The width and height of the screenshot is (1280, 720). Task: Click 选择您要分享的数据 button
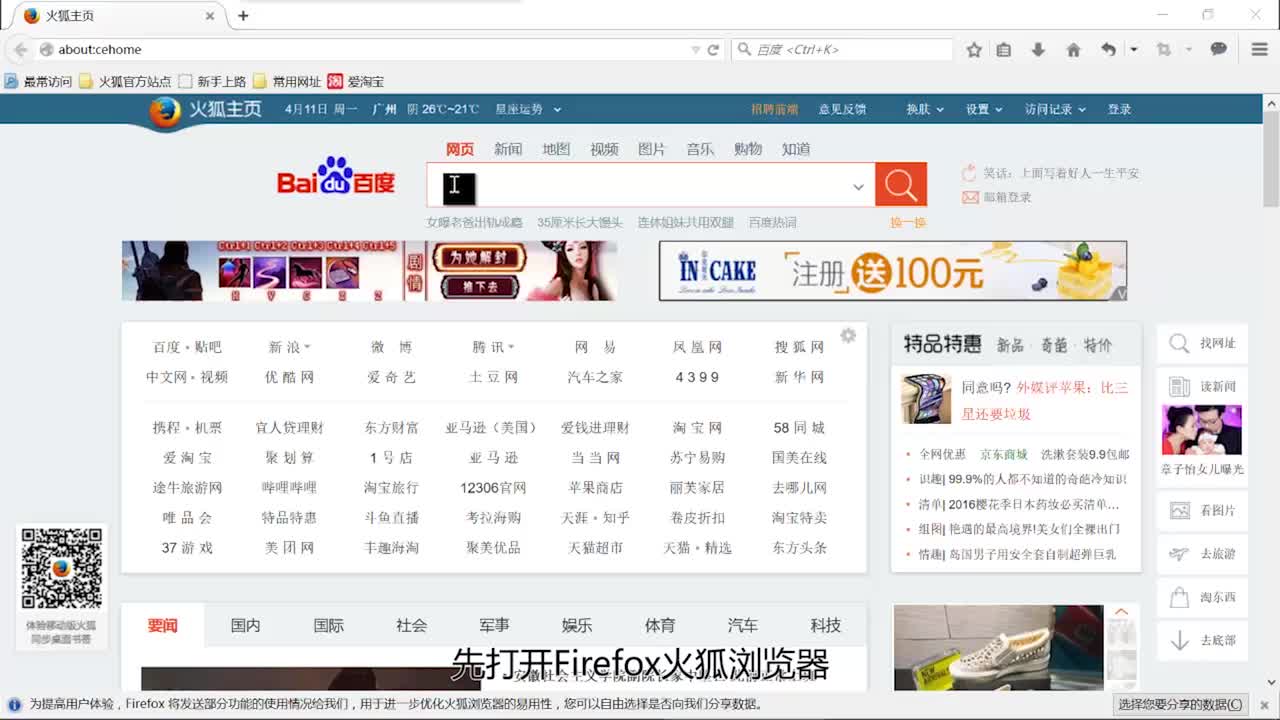tap(1180, 704)
